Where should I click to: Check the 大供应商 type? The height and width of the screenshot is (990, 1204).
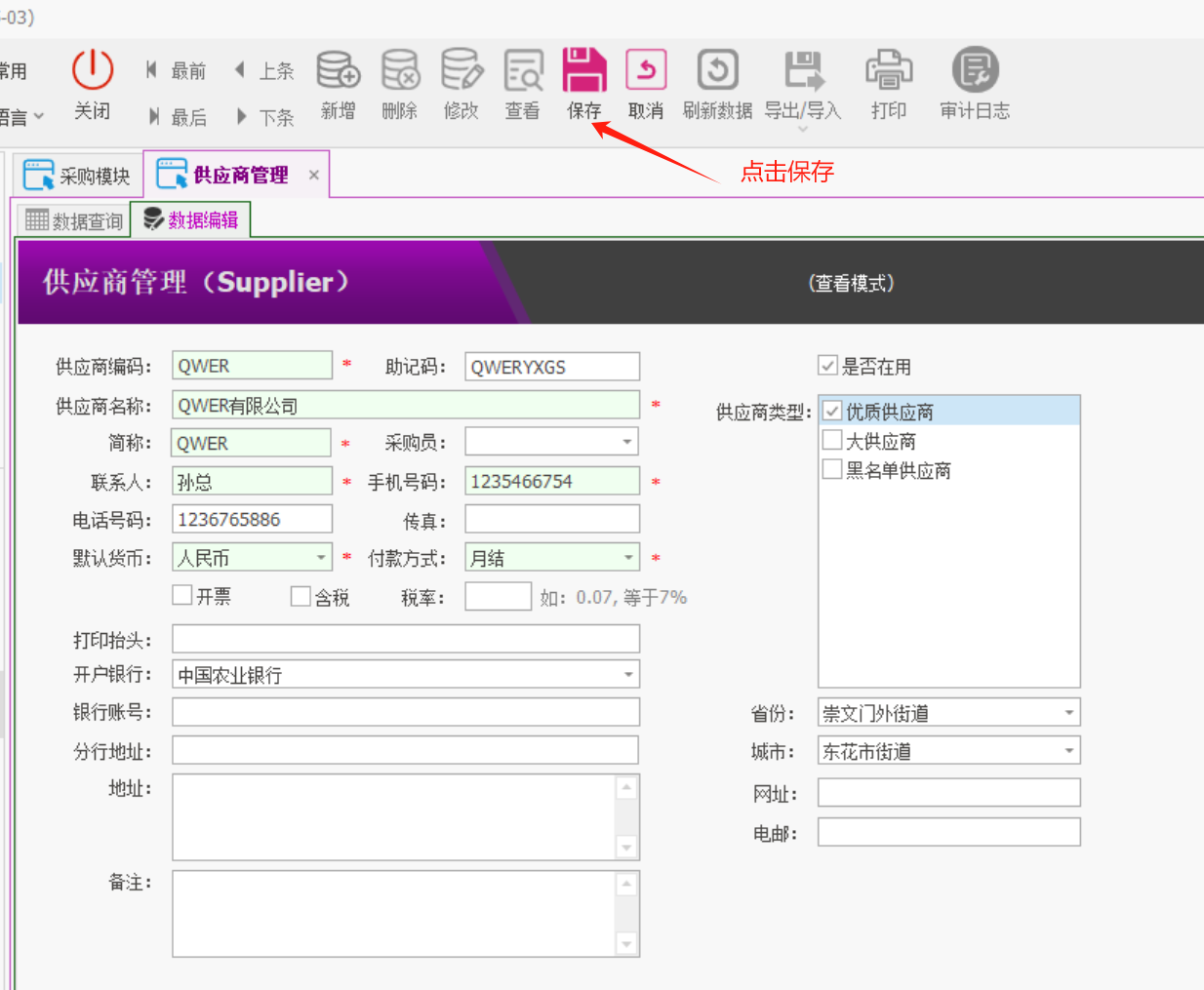coord(832,440)
